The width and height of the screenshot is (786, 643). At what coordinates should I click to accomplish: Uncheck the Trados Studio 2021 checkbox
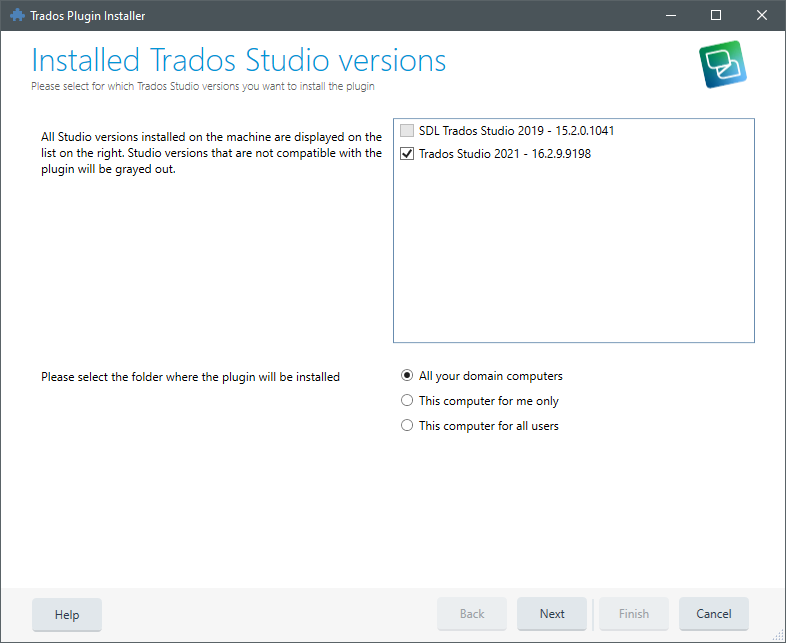point(407,154)
